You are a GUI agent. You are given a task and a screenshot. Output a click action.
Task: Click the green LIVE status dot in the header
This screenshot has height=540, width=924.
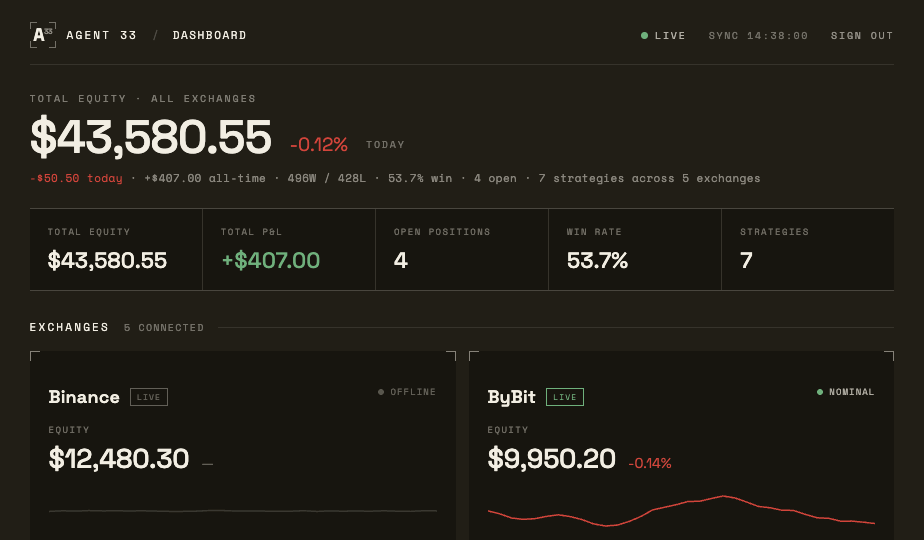644,35
